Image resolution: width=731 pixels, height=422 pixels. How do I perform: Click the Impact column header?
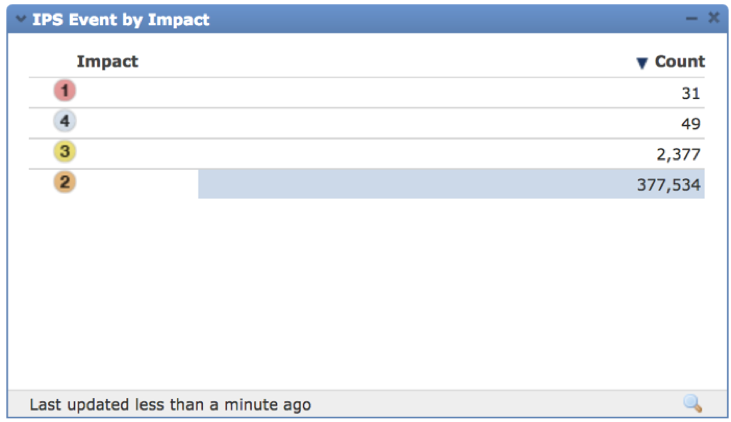(x=107, y=62)
